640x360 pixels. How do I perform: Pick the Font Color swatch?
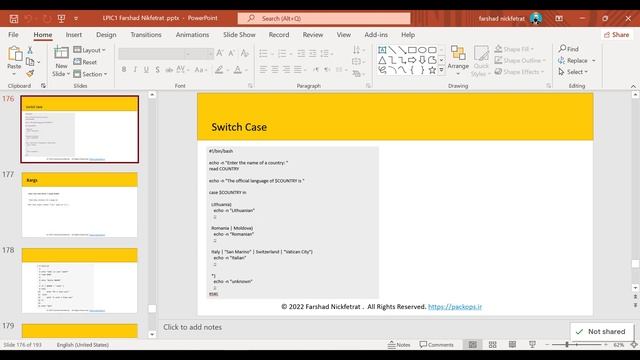[238, 70]
